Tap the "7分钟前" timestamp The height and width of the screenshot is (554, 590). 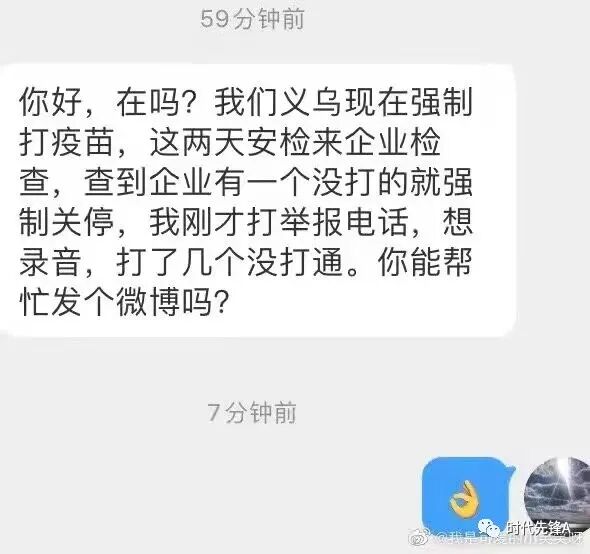pos(252,413)
